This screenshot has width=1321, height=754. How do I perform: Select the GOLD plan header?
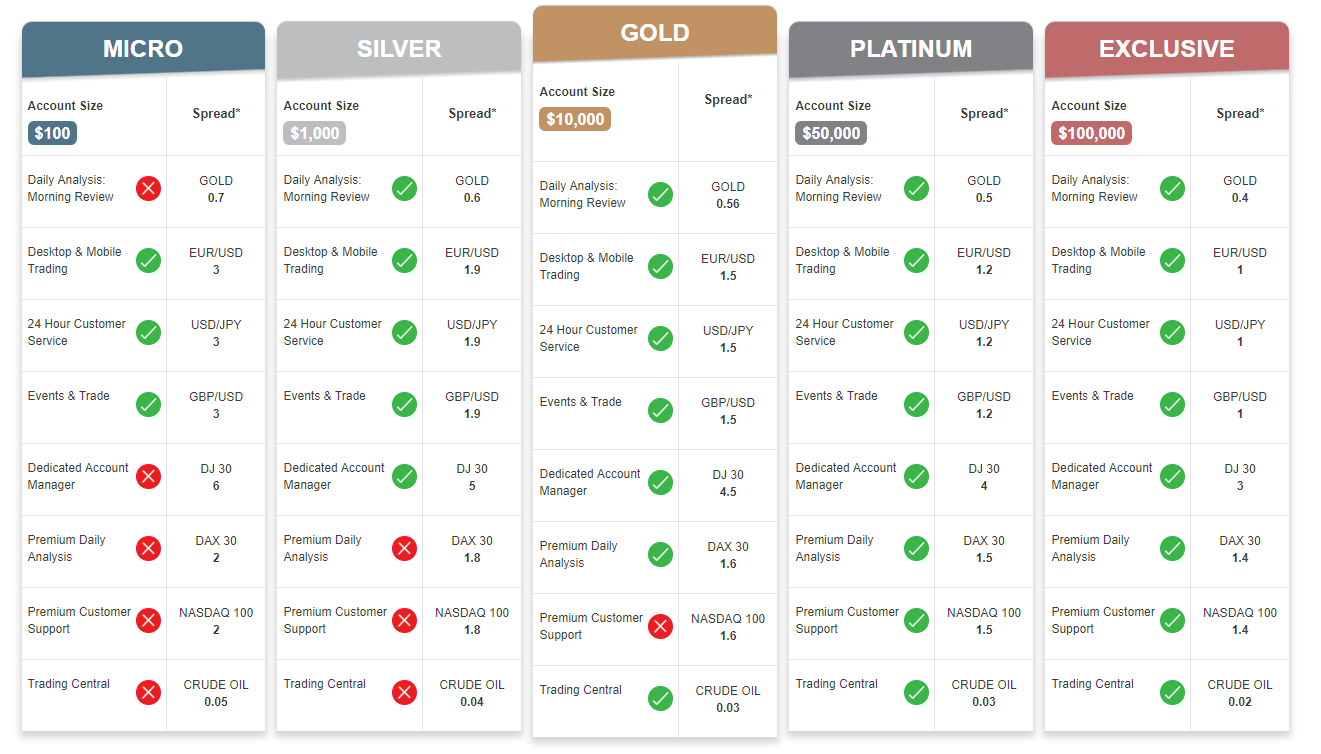[655, 33]
